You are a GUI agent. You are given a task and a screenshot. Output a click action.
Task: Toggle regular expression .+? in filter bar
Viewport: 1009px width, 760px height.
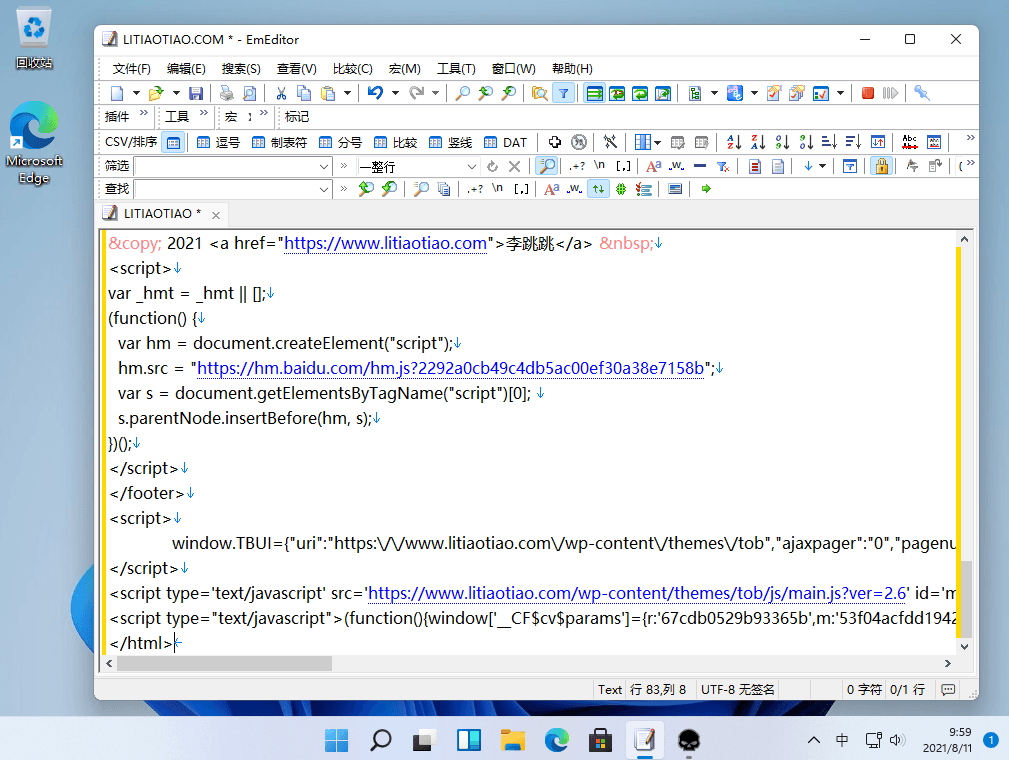click(x=577, y=166)
